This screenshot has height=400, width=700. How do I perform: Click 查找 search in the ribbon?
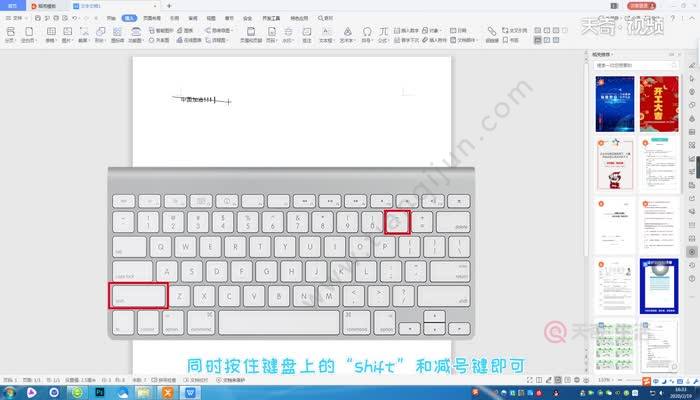pos(326,18)
